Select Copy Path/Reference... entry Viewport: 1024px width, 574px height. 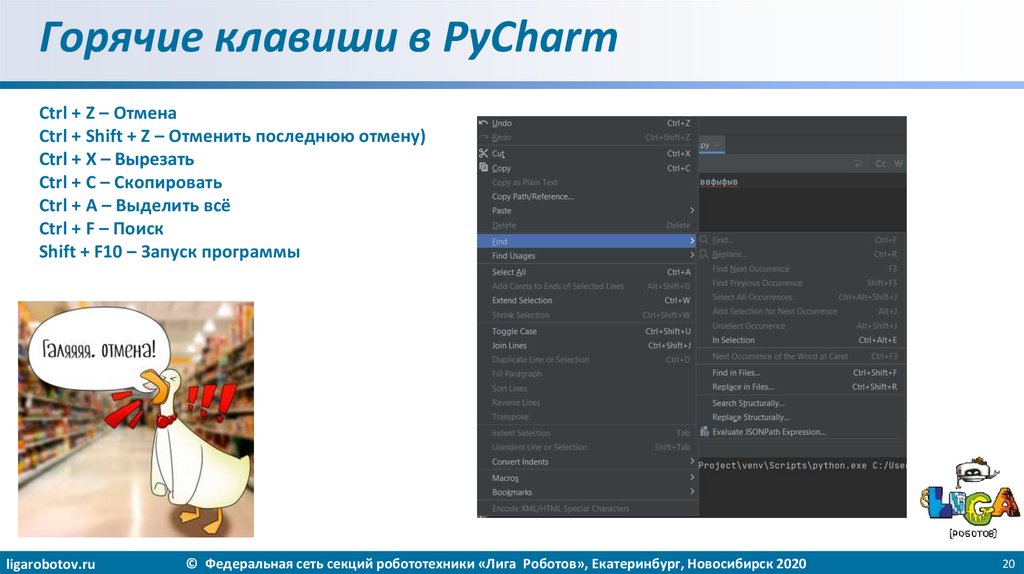pyautogui.click(x=587, y=196)
